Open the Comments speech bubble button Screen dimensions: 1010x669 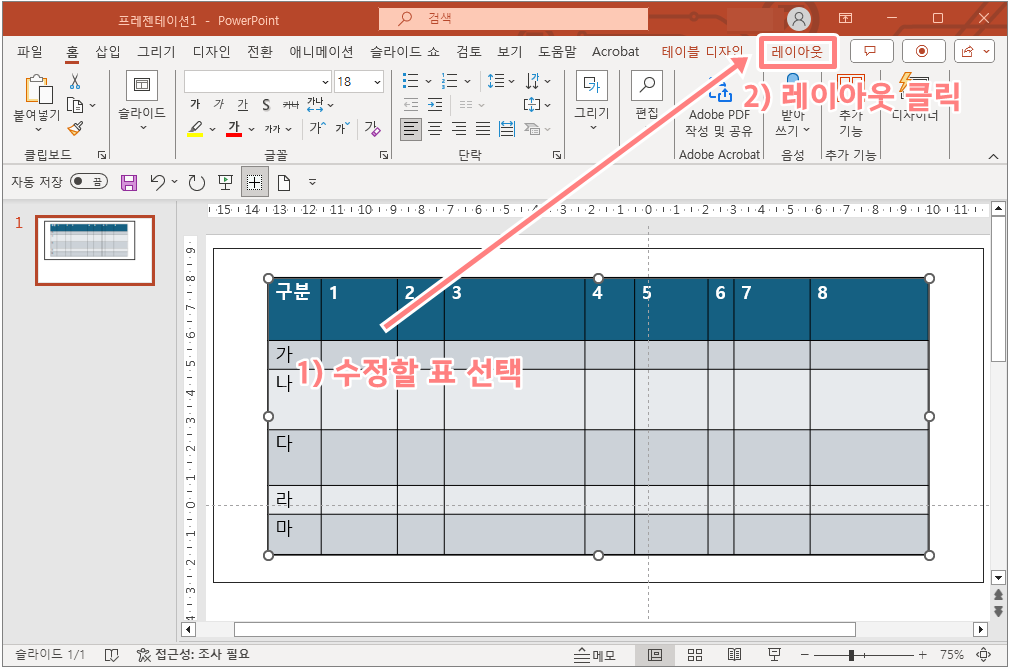pyautogui.click(x=872, y=52)
